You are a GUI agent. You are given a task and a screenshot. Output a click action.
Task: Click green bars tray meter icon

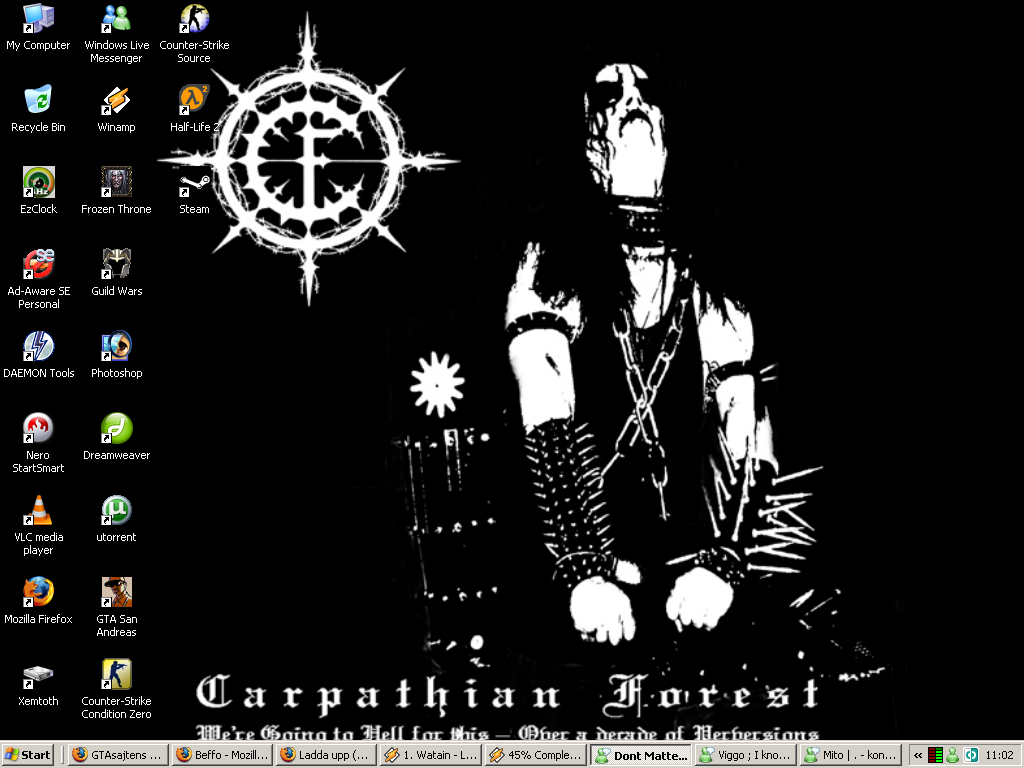(935, 756)
